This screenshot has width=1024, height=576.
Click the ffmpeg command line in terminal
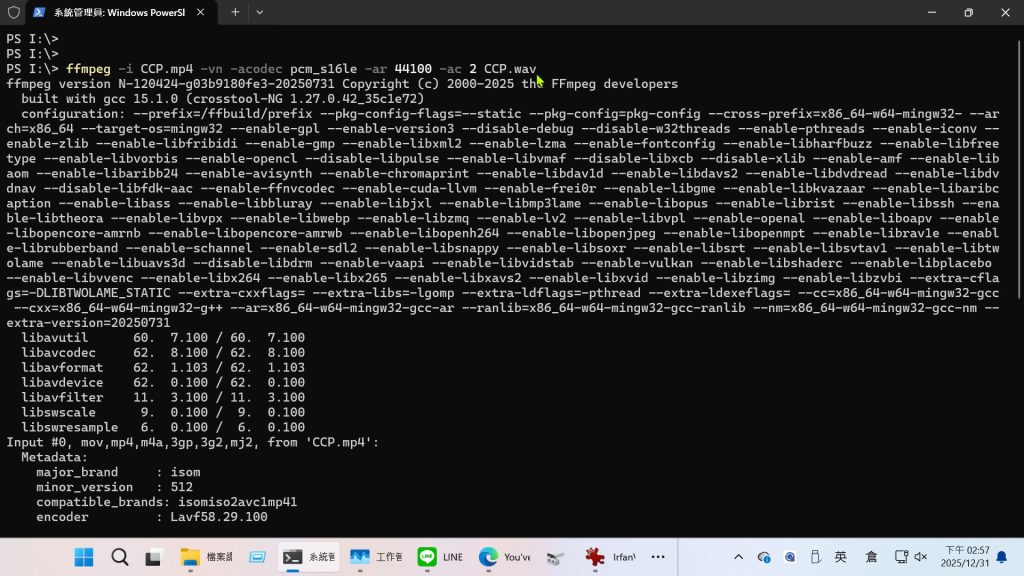[x=300, y=69]
